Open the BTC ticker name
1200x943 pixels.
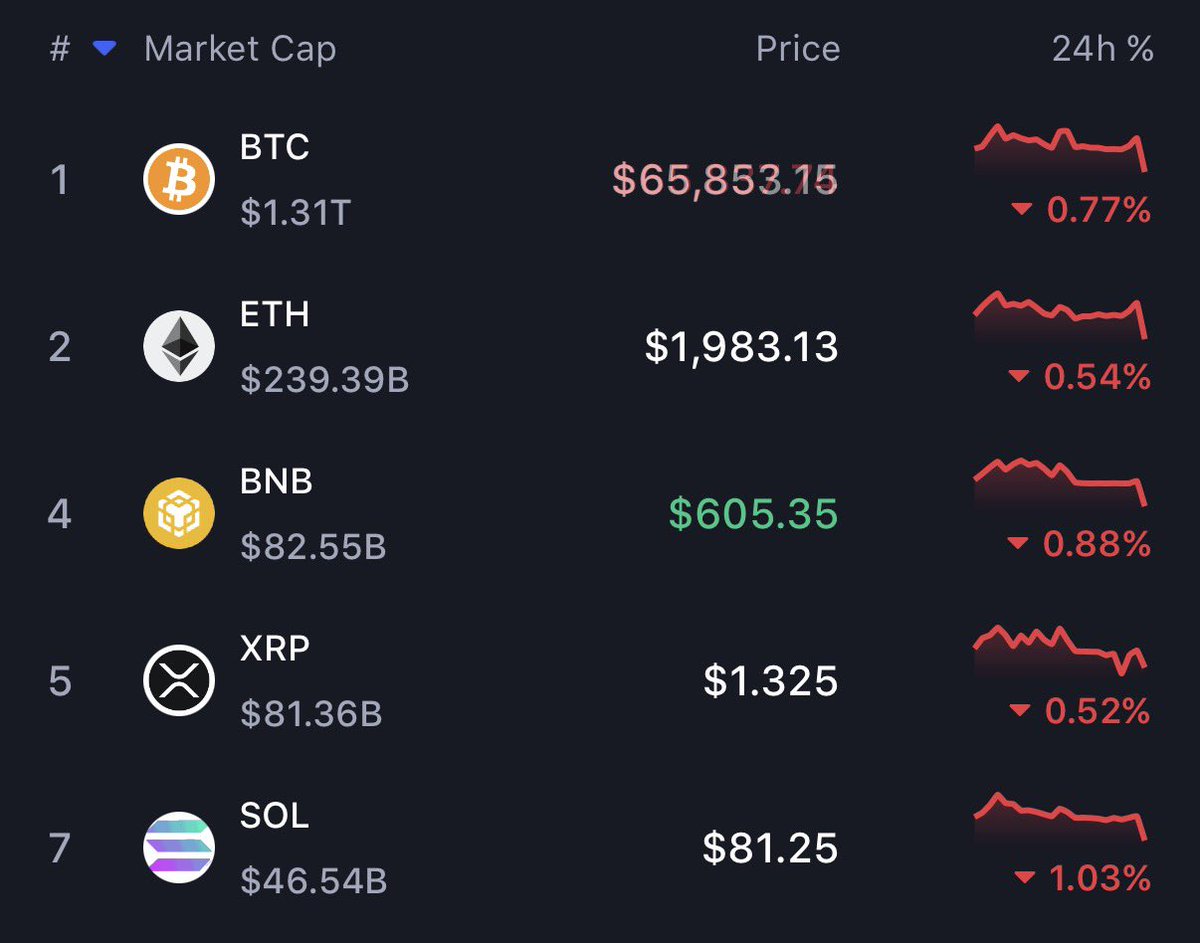click(x=275, y=148)
